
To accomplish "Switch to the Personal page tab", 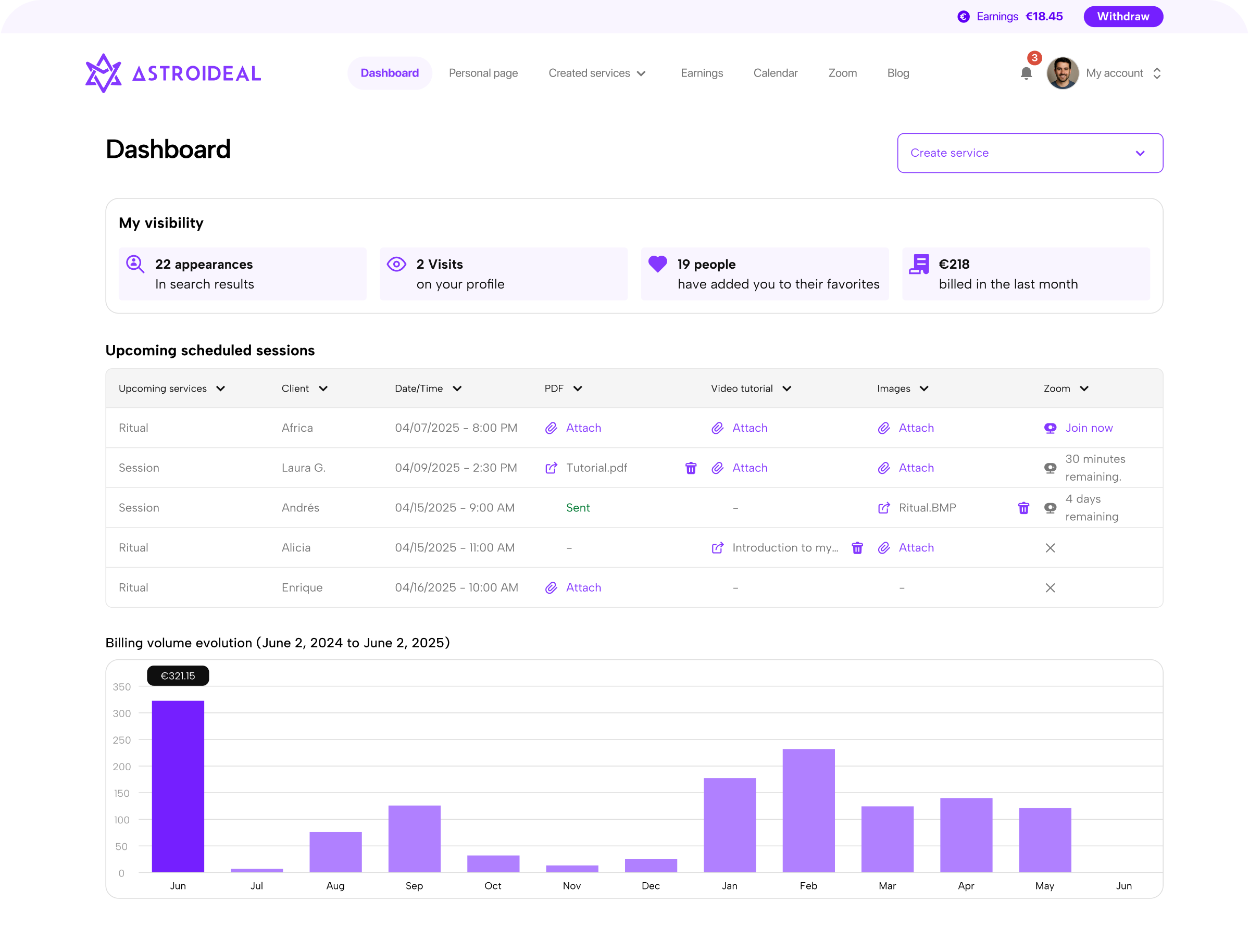I will 483,73.
